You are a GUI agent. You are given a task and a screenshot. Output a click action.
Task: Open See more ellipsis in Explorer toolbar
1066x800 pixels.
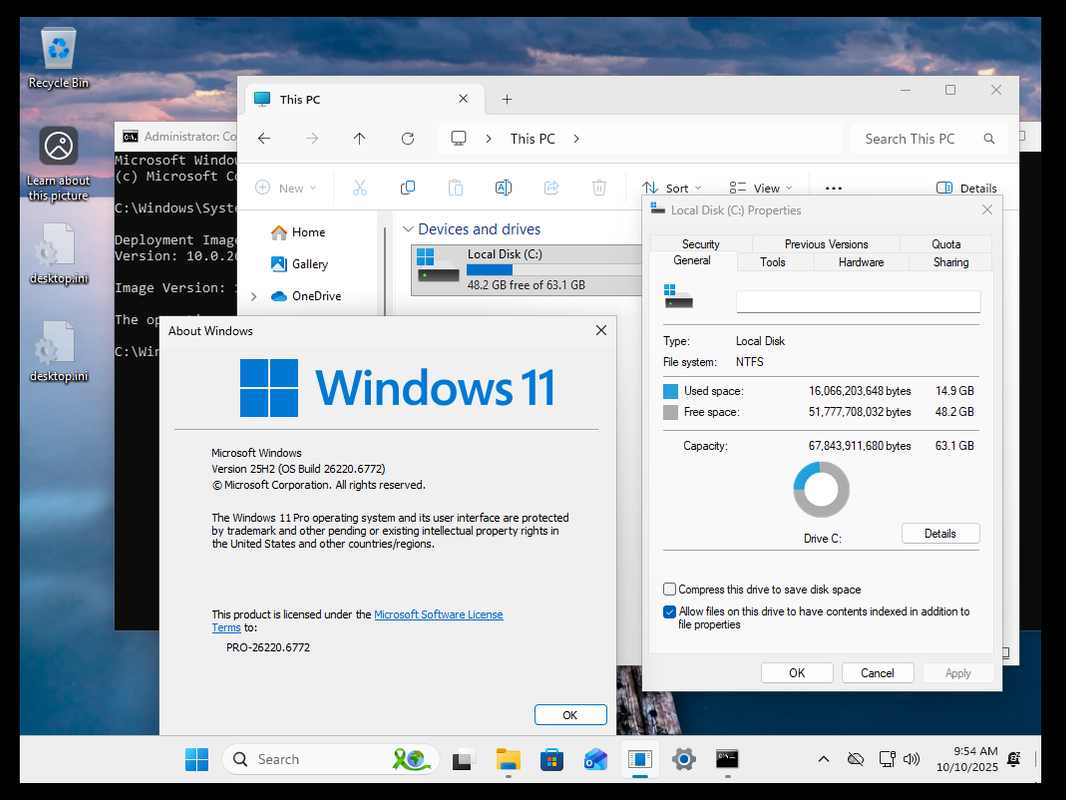(x=833, y=188)
